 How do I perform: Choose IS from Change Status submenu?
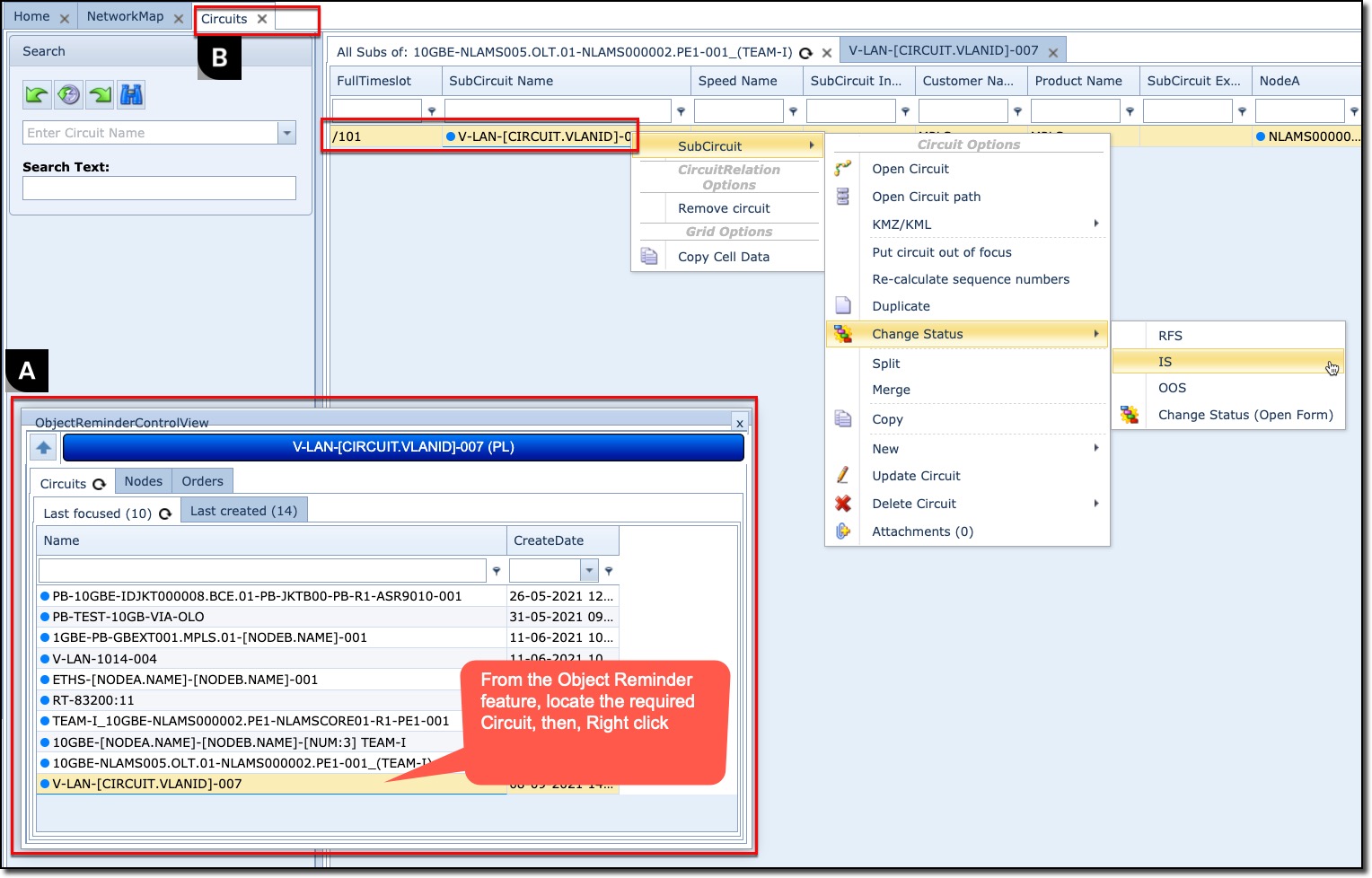[1165, 362]
